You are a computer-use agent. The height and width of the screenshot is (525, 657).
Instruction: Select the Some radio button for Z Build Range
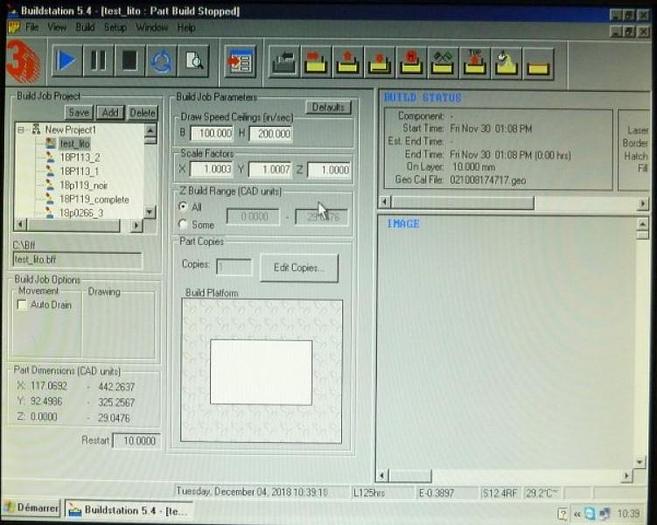pyautogui.click(x=183, y=224)
